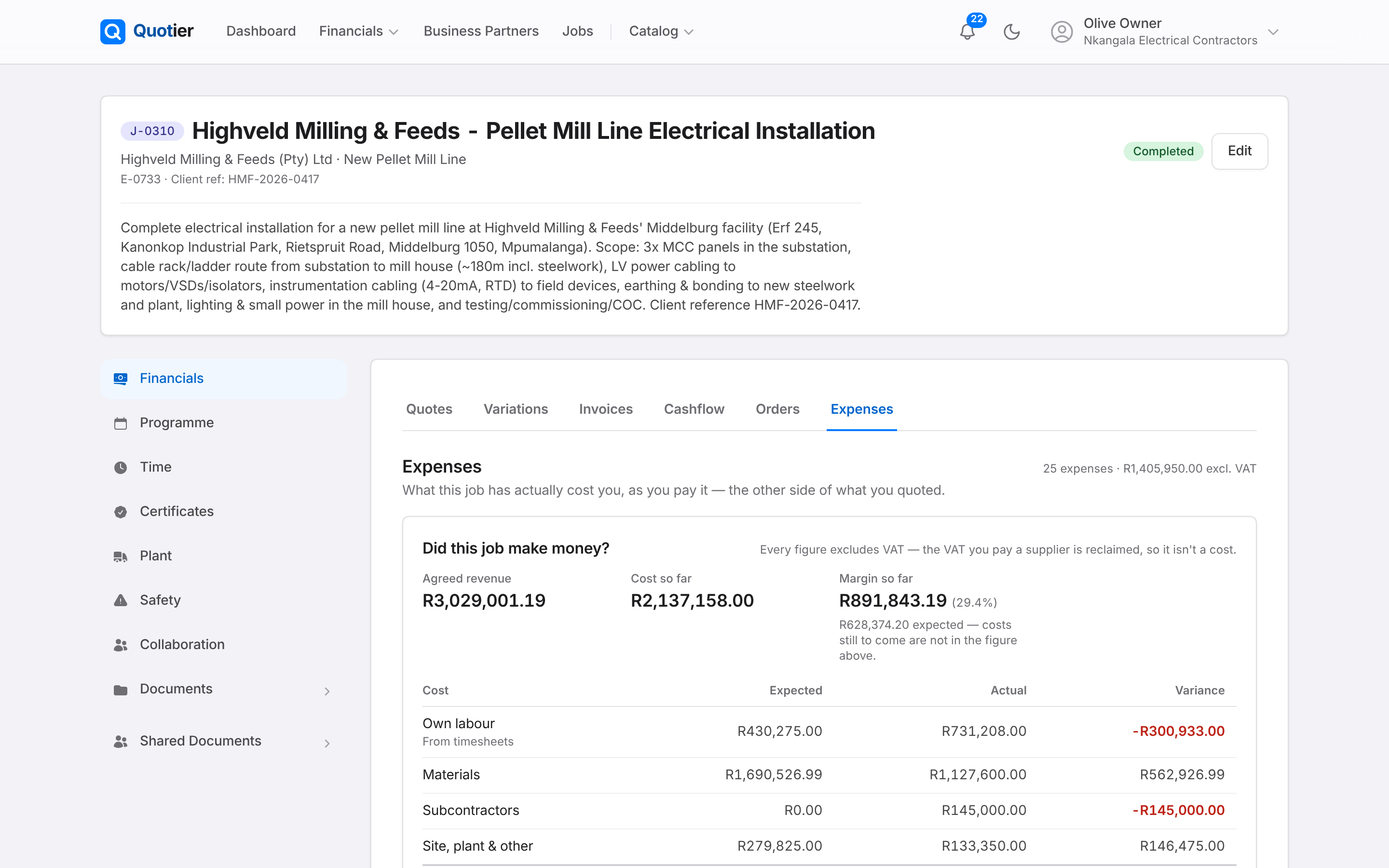Click the Shared Documents people icon
Viewport: 1389px width, 868px height.
[x=121, y=741]
